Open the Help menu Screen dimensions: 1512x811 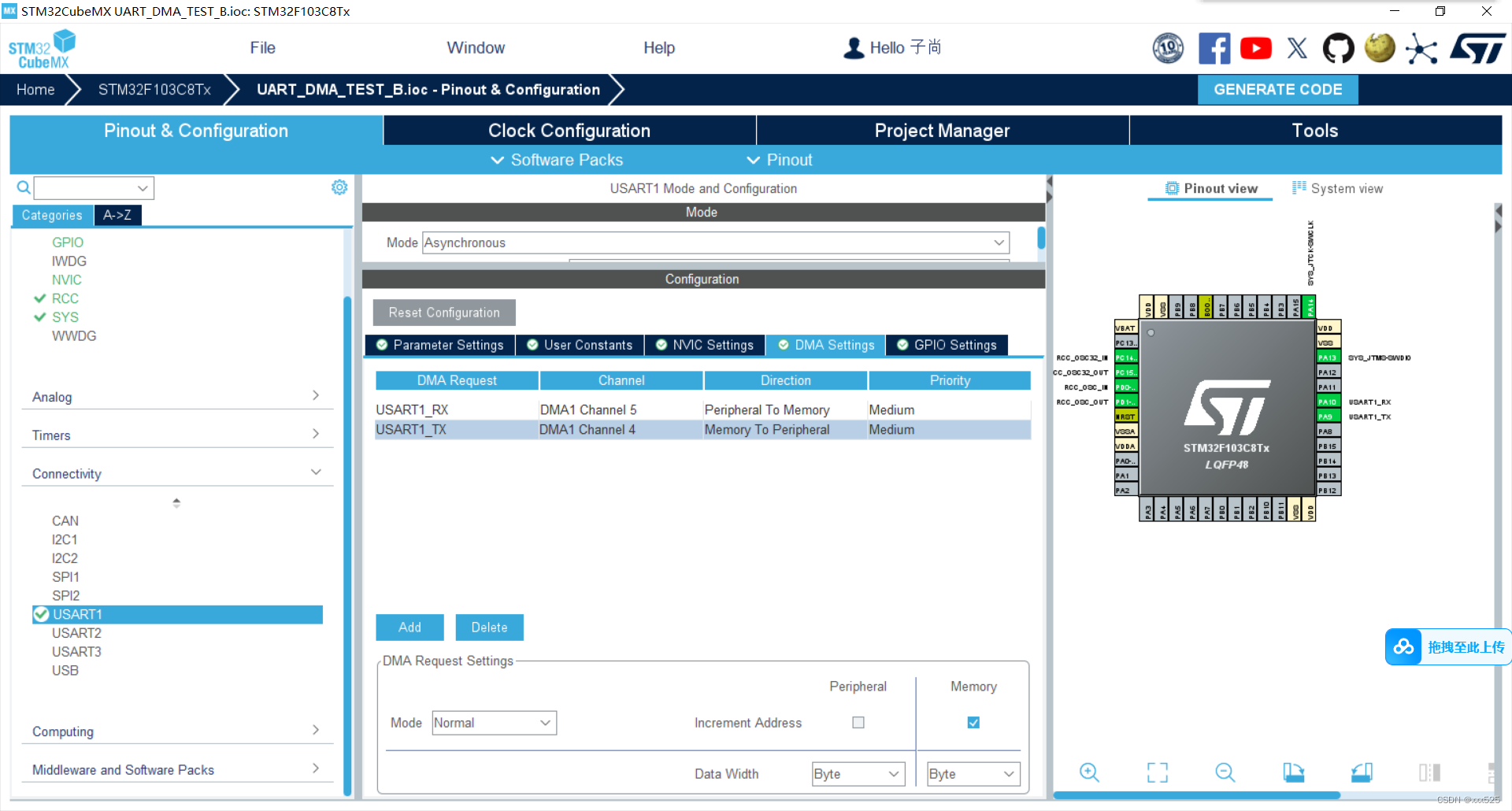[x=659, y=48]
